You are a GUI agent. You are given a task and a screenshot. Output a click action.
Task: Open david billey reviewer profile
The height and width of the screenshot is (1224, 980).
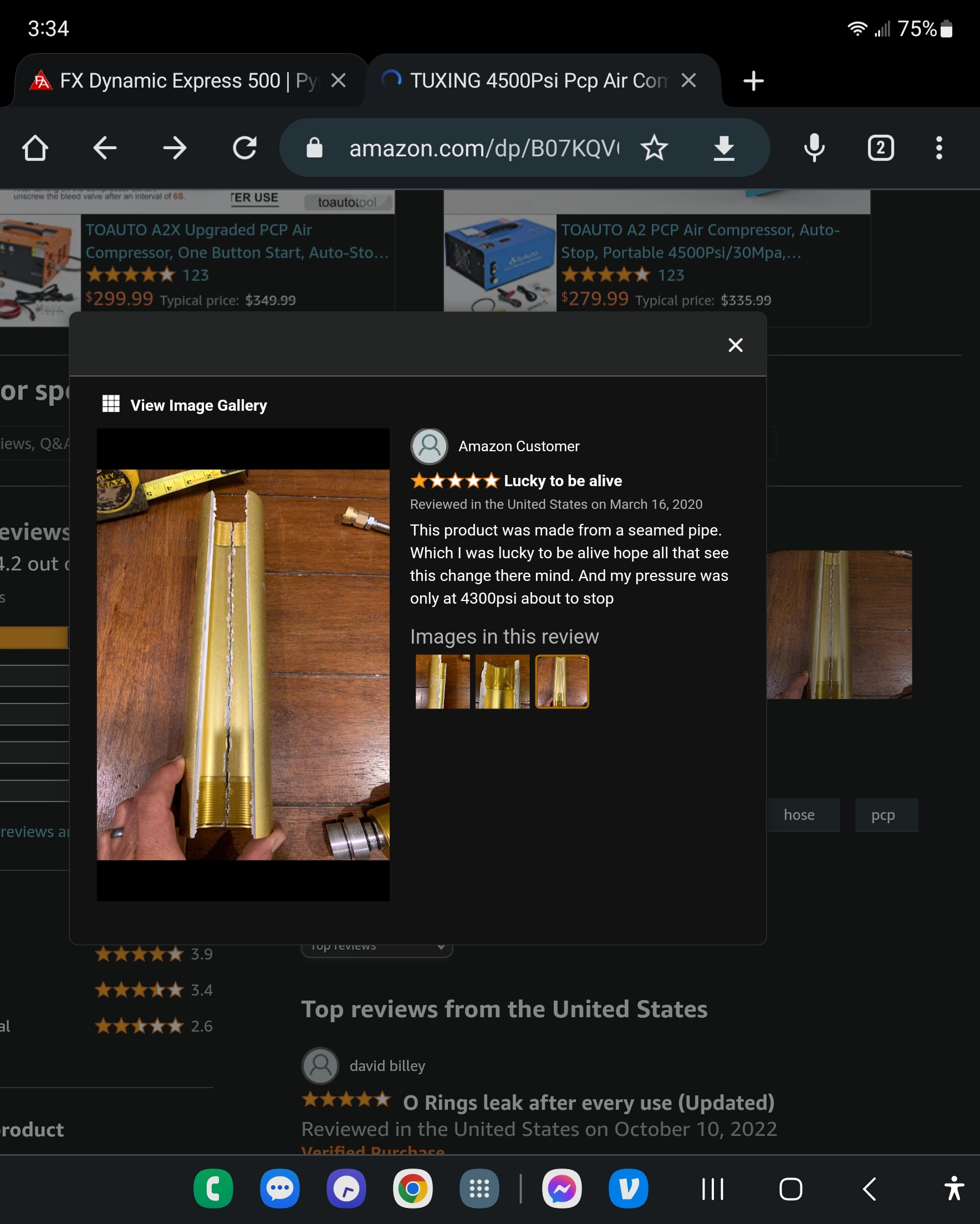(x=387, y=1065)
